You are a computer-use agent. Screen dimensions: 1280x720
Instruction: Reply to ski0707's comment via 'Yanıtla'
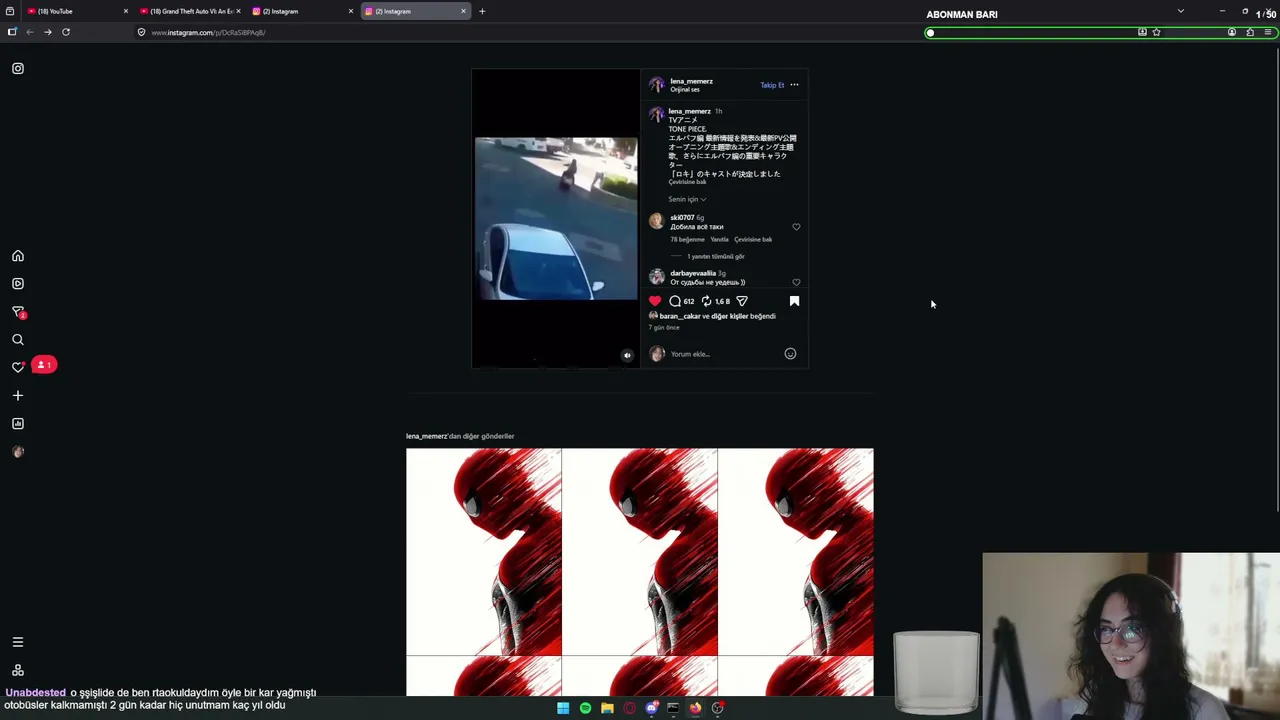[719, 239]
